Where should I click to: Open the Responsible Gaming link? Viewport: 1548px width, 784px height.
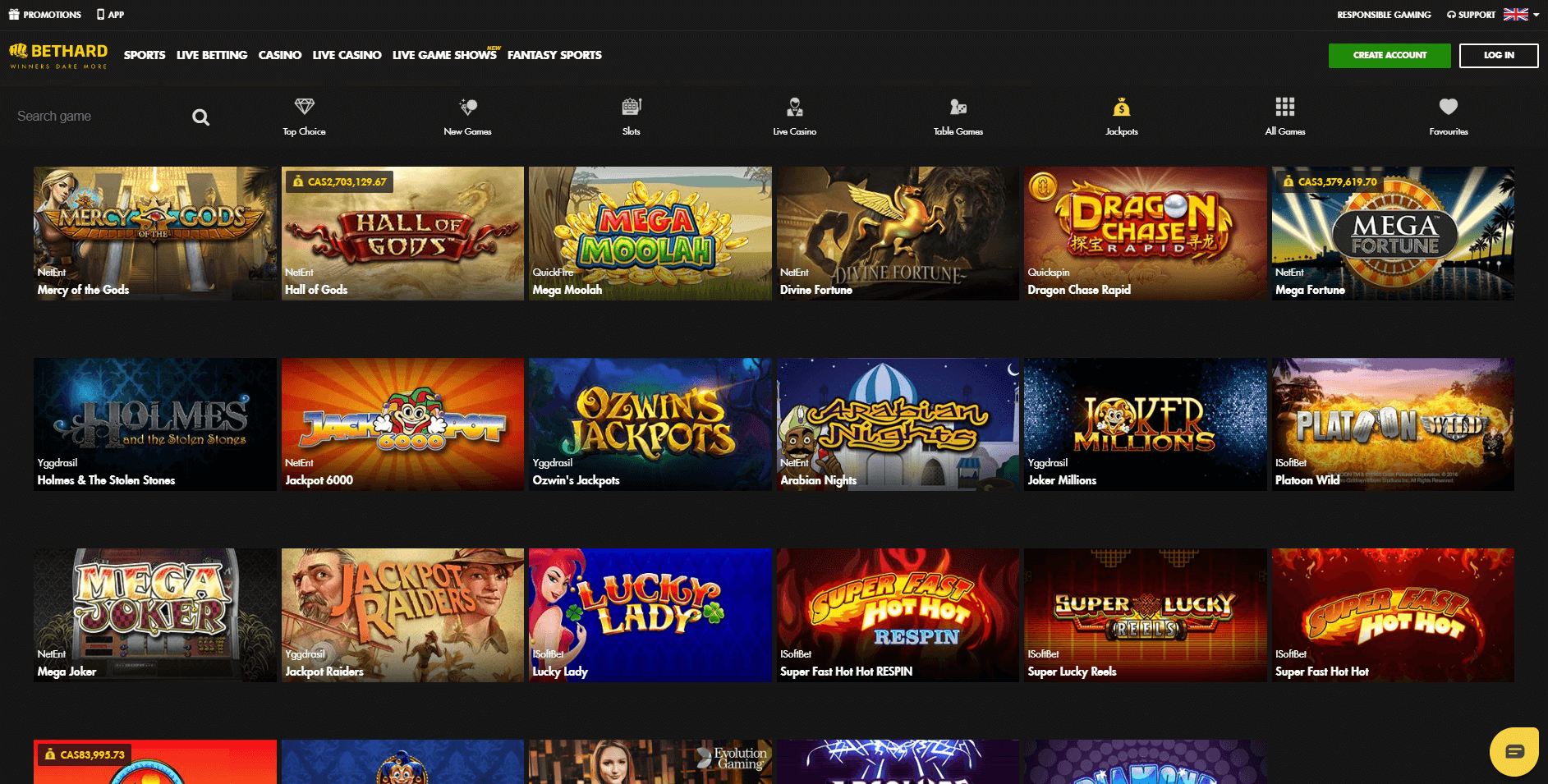coord(1384,15)
